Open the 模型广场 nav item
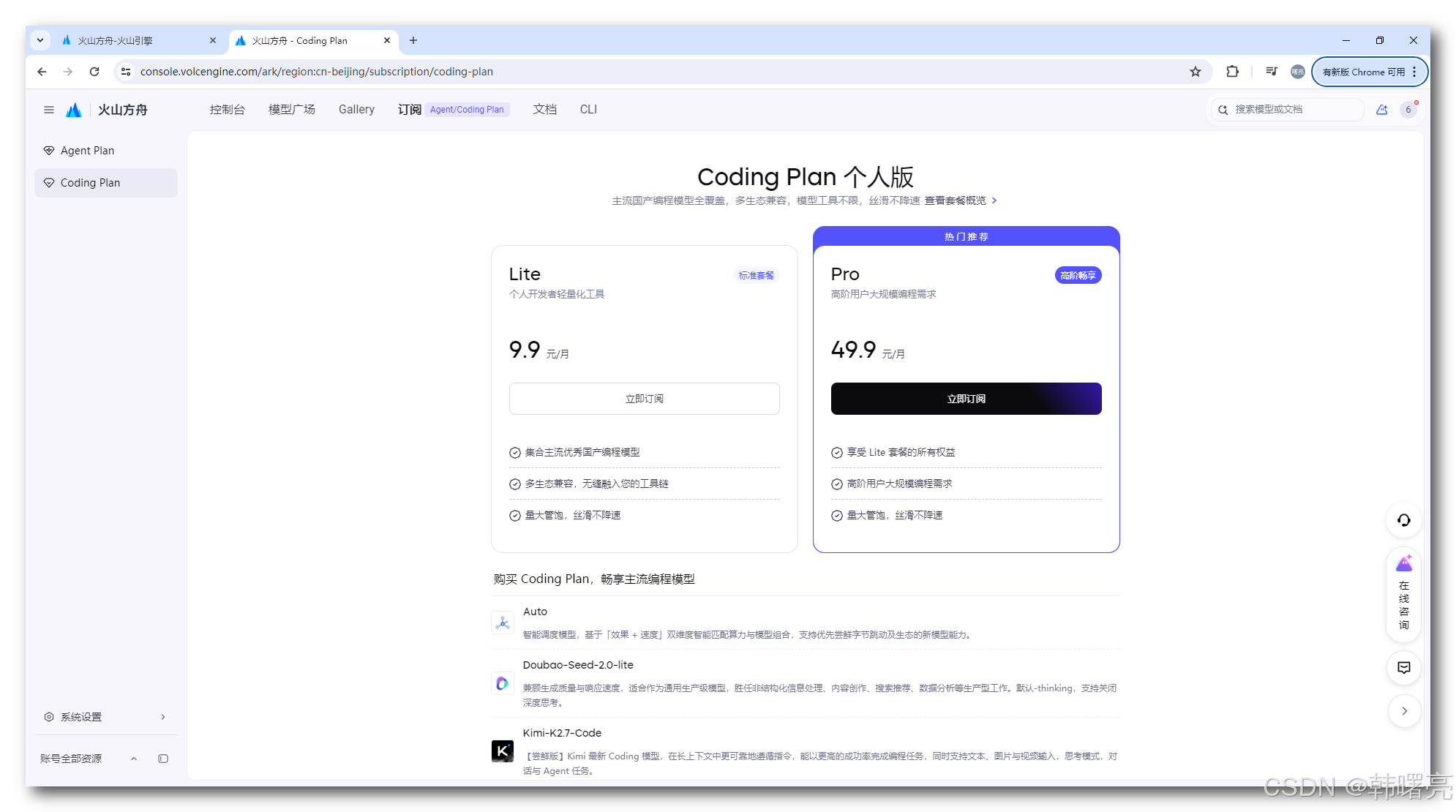 click(291, 110)
